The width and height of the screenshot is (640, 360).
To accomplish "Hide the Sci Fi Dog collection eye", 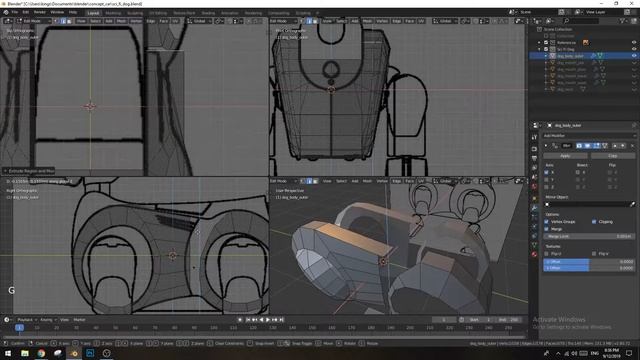I will pos(634,49).
